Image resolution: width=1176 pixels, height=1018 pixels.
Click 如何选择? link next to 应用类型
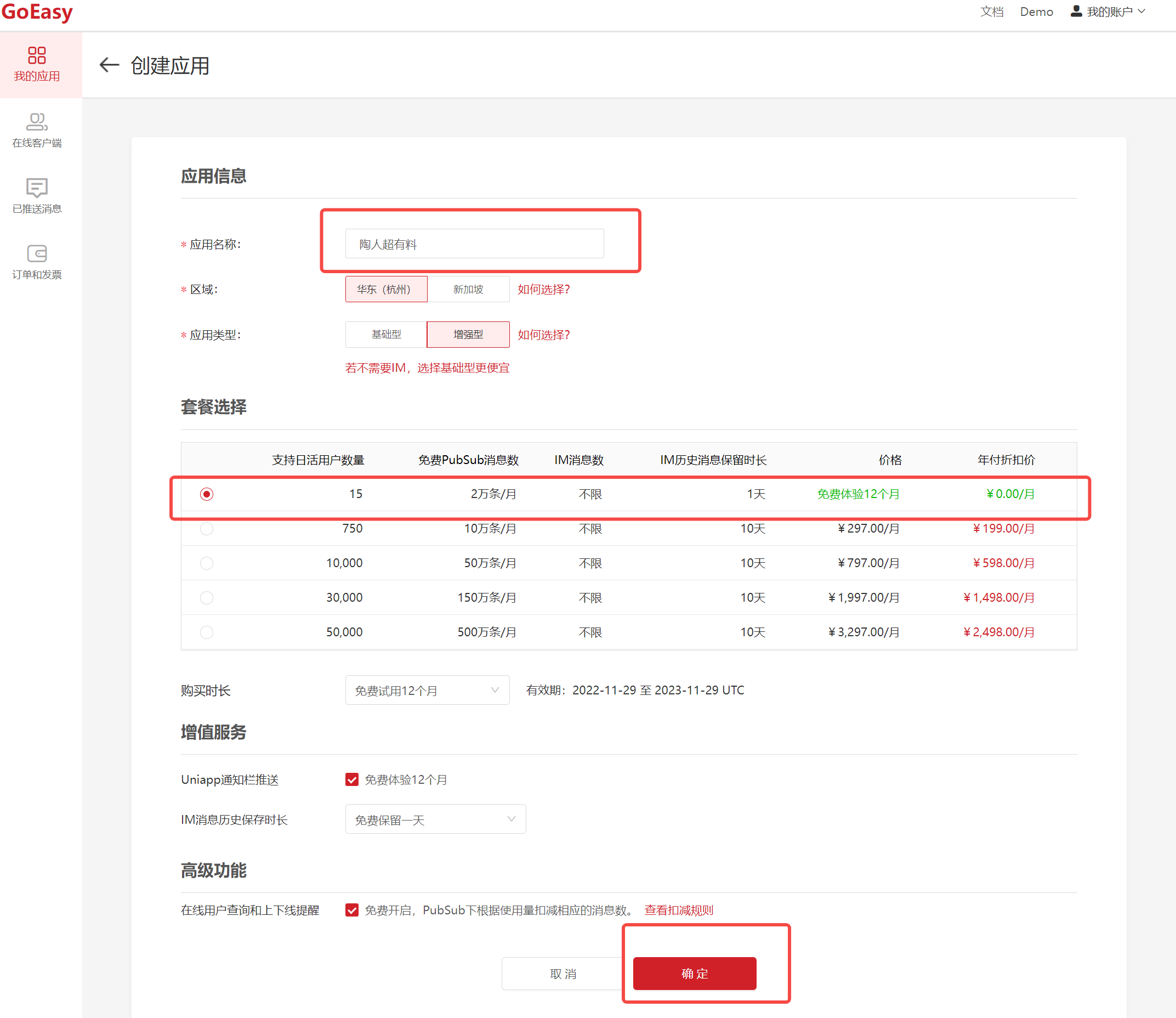coord(543,335)
